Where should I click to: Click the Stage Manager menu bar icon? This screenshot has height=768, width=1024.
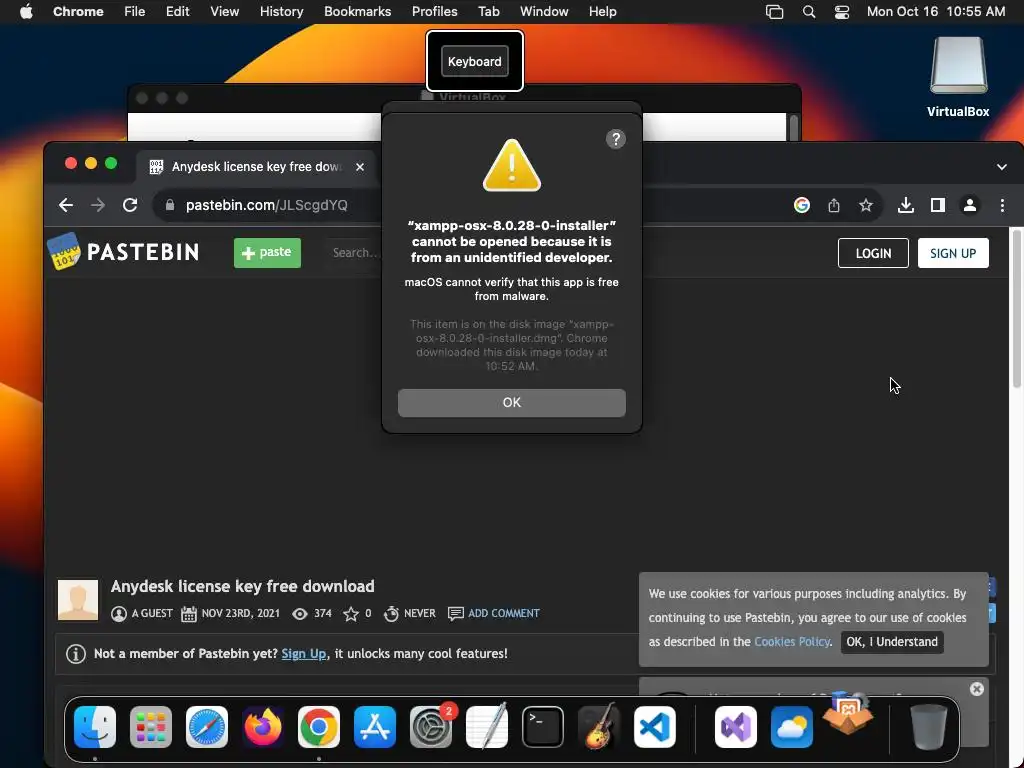tap(775, 12)
